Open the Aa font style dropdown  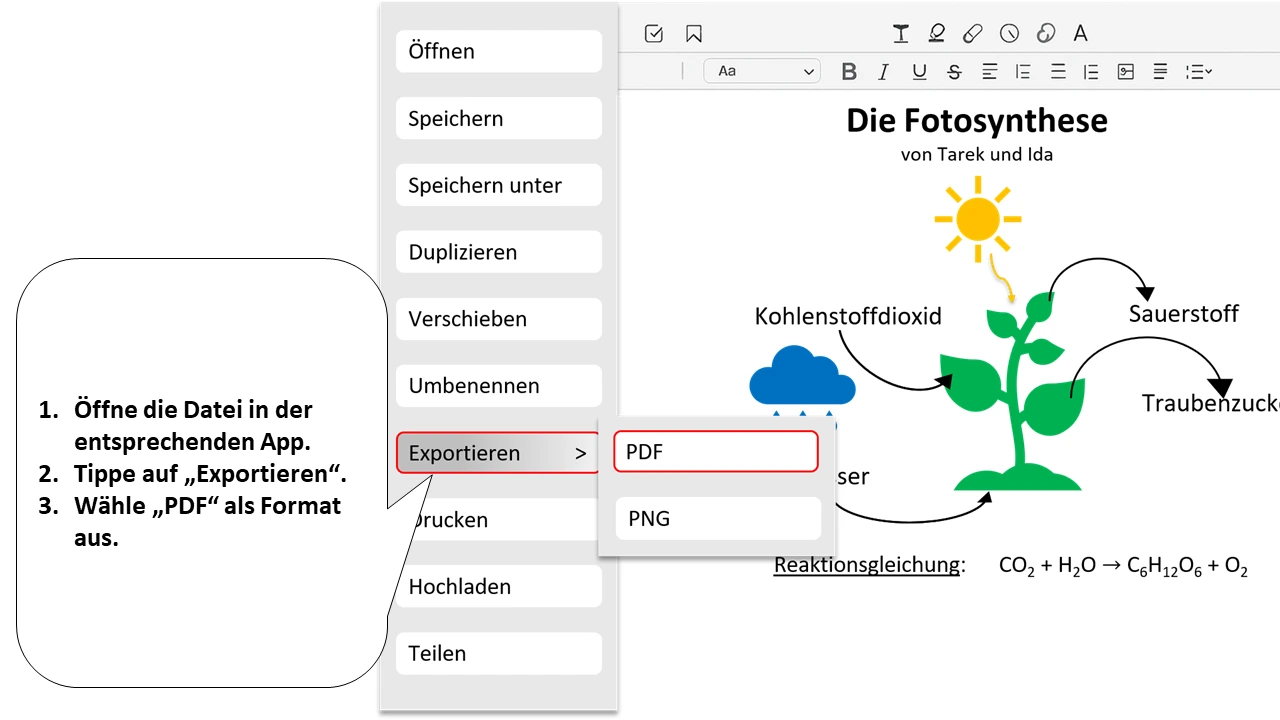tap(762, 72)
